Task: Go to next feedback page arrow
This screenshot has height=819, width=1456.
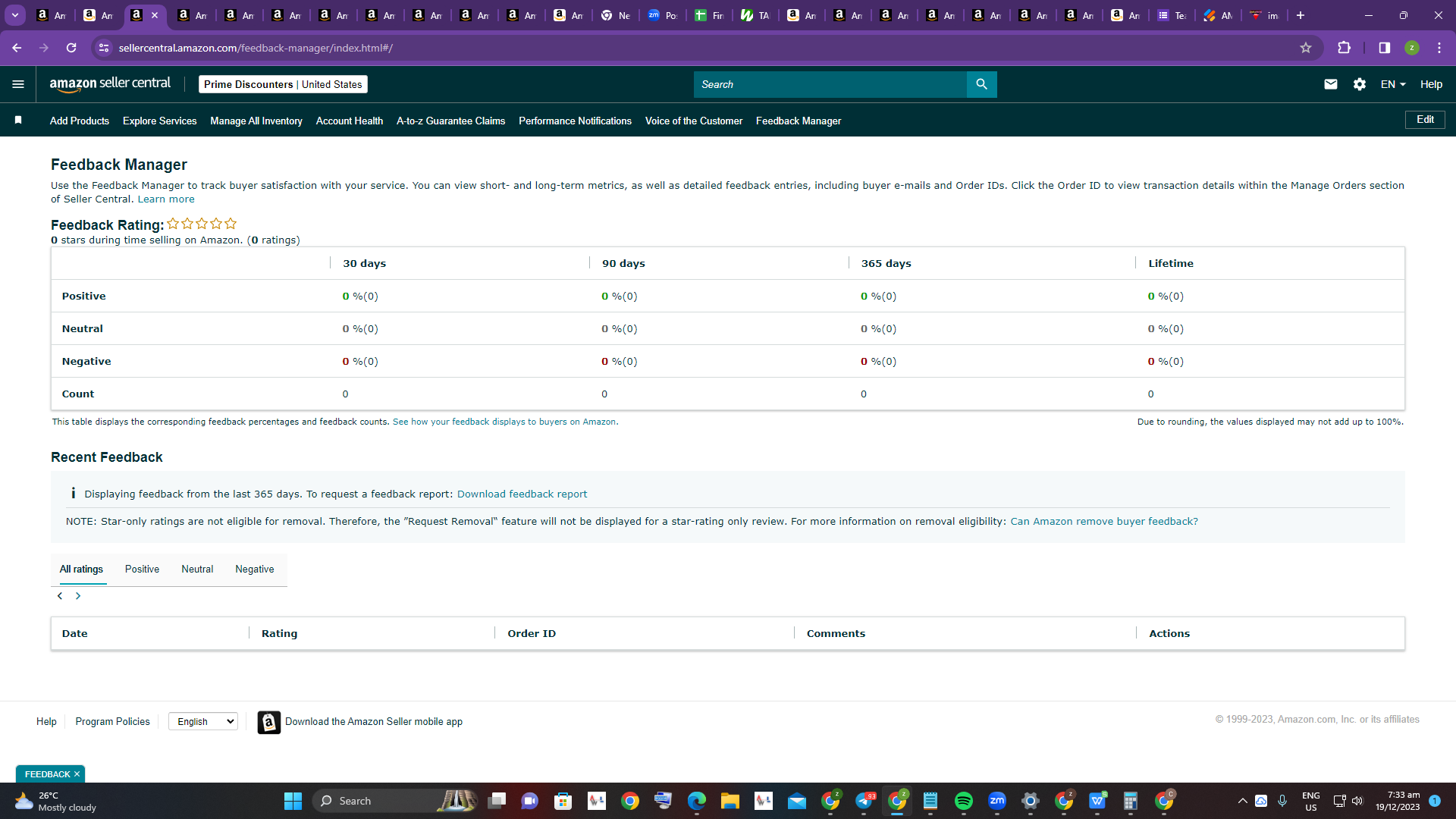Action: click(x=78, y=596)
